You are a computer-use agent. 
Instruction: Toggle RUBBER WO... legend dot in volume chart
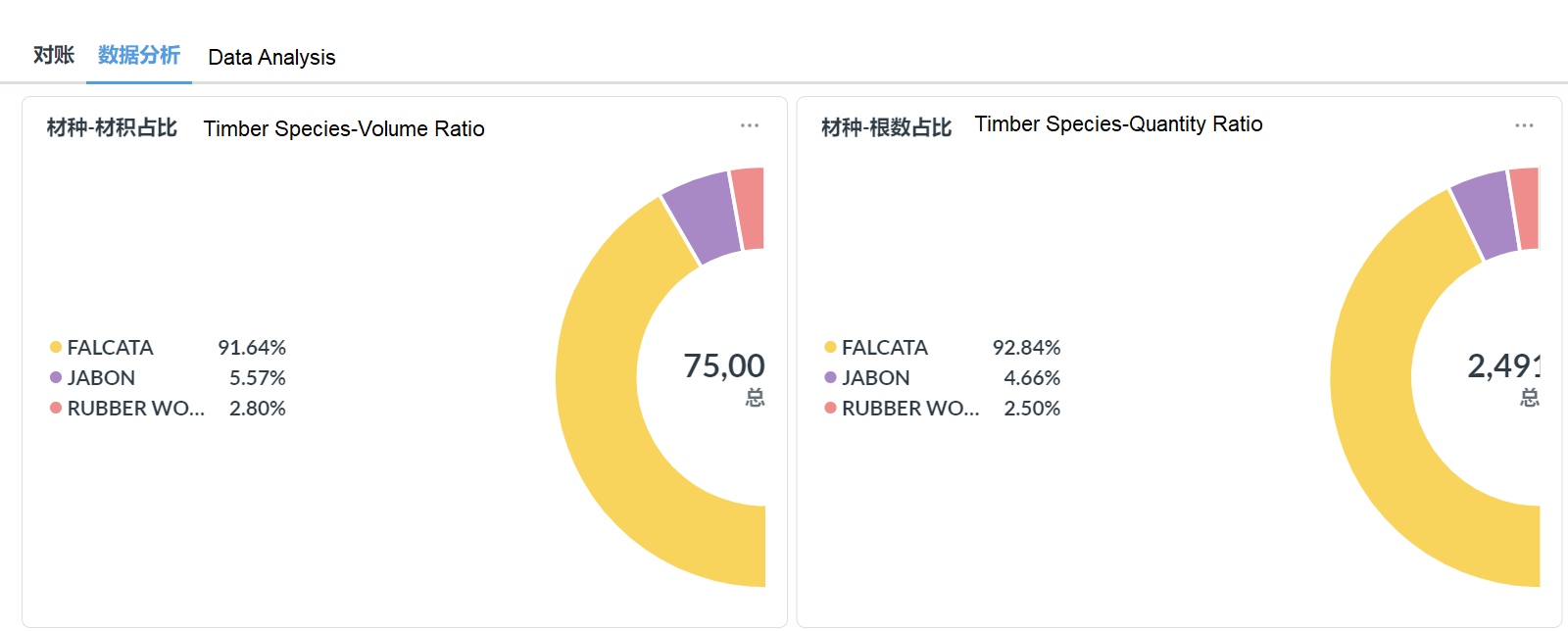click(56, 408)
